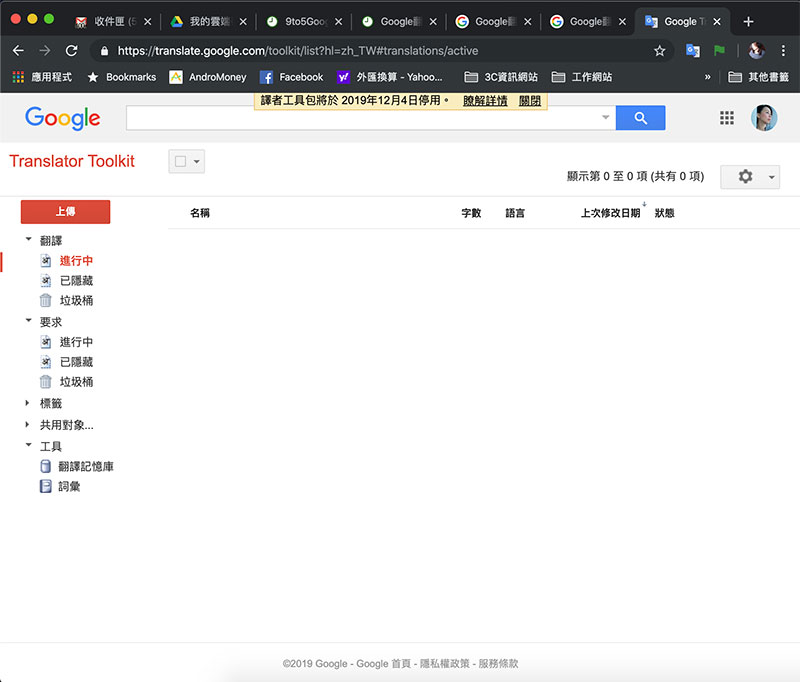Select 已隱藏 under the 要求 section
The height and width of the screenshot is (682, 800).
click(x=76, y=362)
